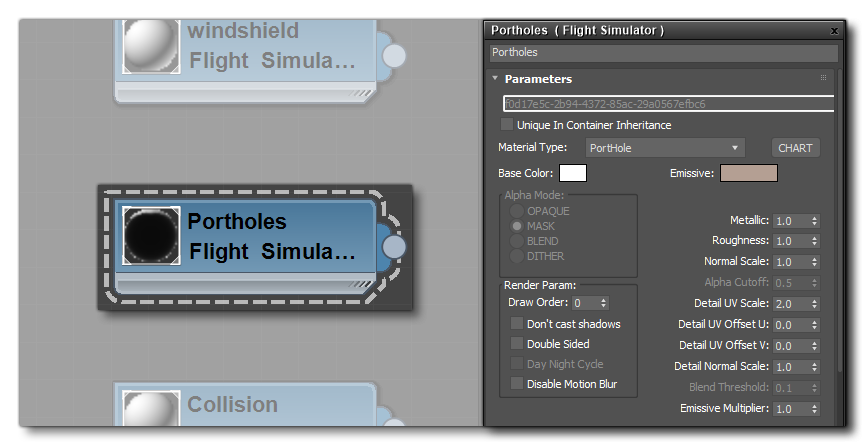Click the material name field Portholes
Image resolution: width=866 pixels, height=446 pixels.
tap(664, 52)
